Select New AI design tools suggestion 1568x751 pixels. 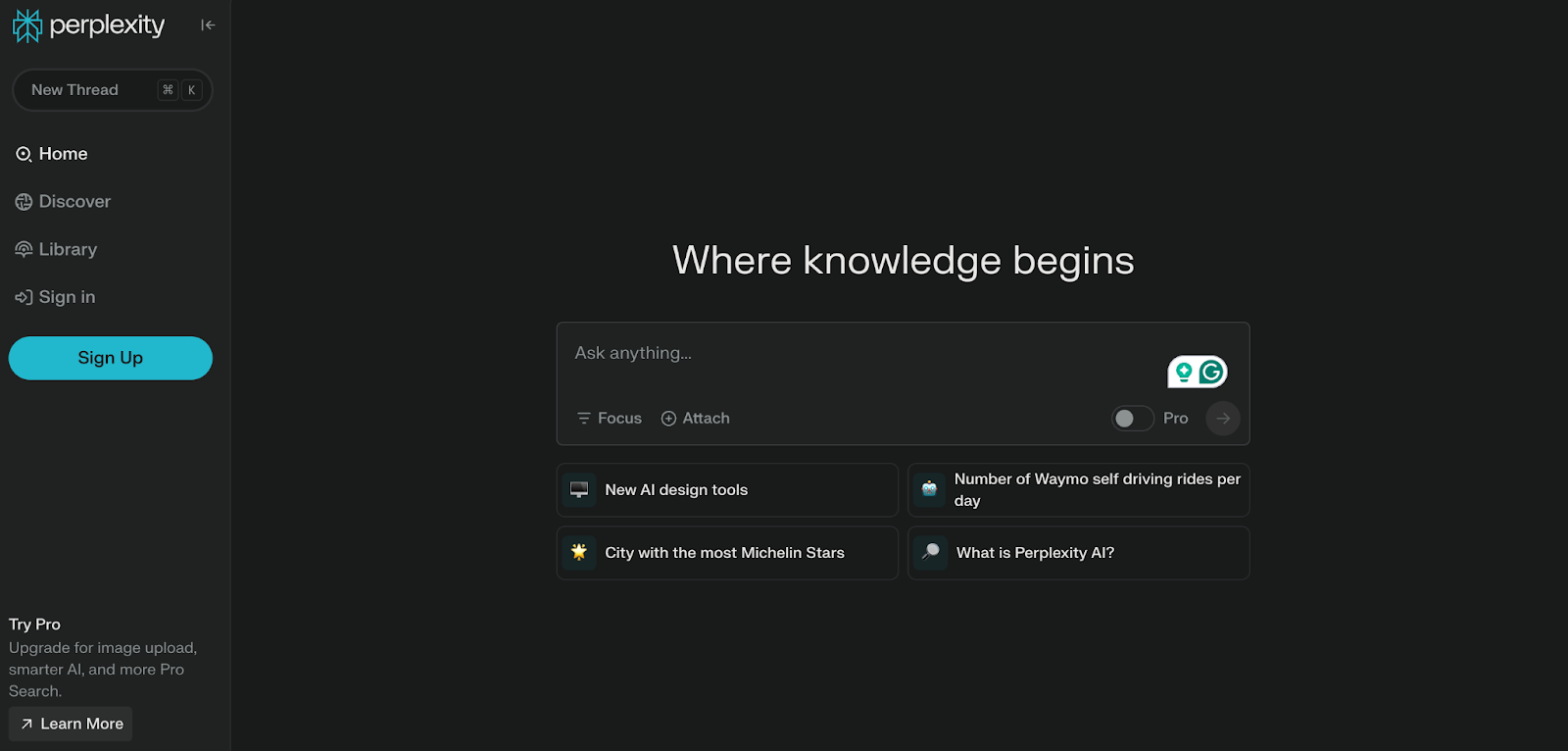click(727, 490)
